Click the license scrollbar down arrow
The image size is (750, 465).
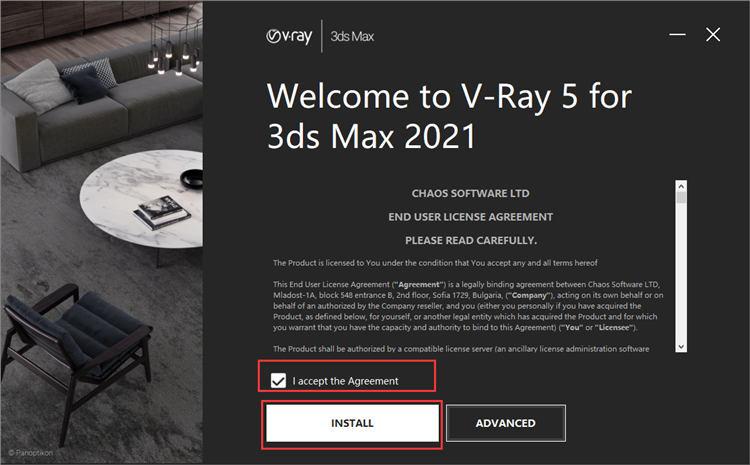coord(681,347)
